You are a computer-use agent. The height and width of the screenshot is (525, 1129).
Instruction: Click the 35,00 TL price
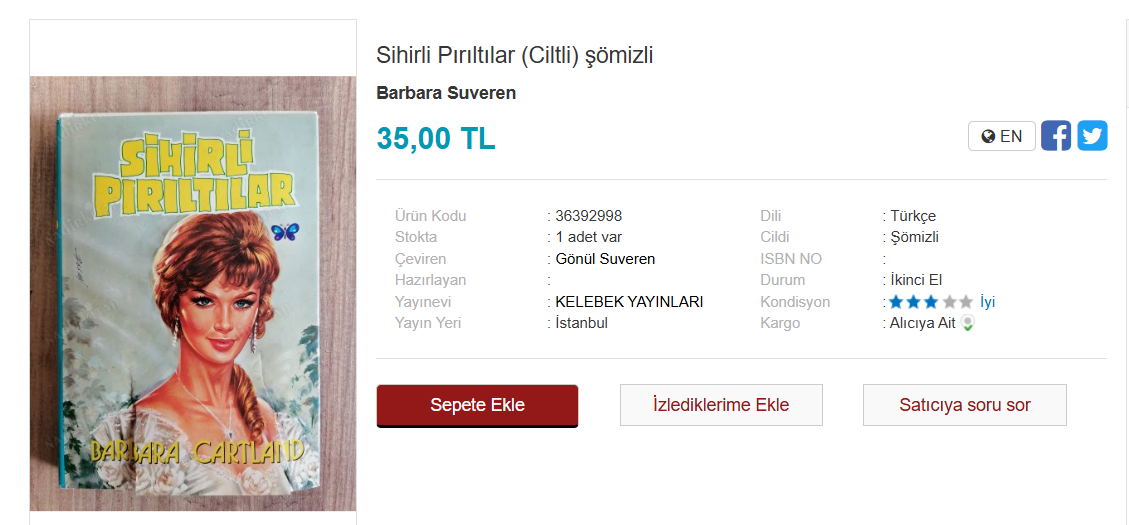436,138
